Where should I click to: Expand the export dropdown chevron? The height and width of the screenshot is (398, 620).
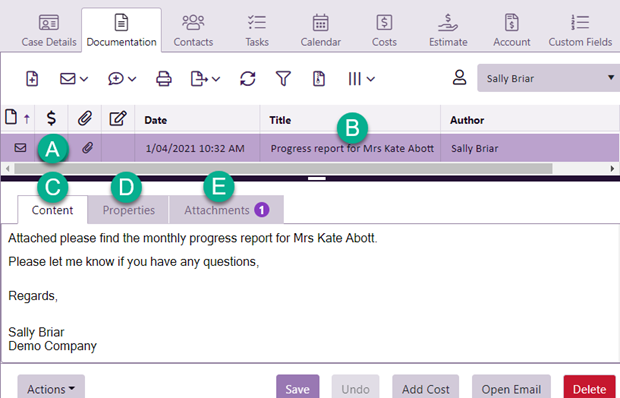pyautogui.click(x=216, y=79)
